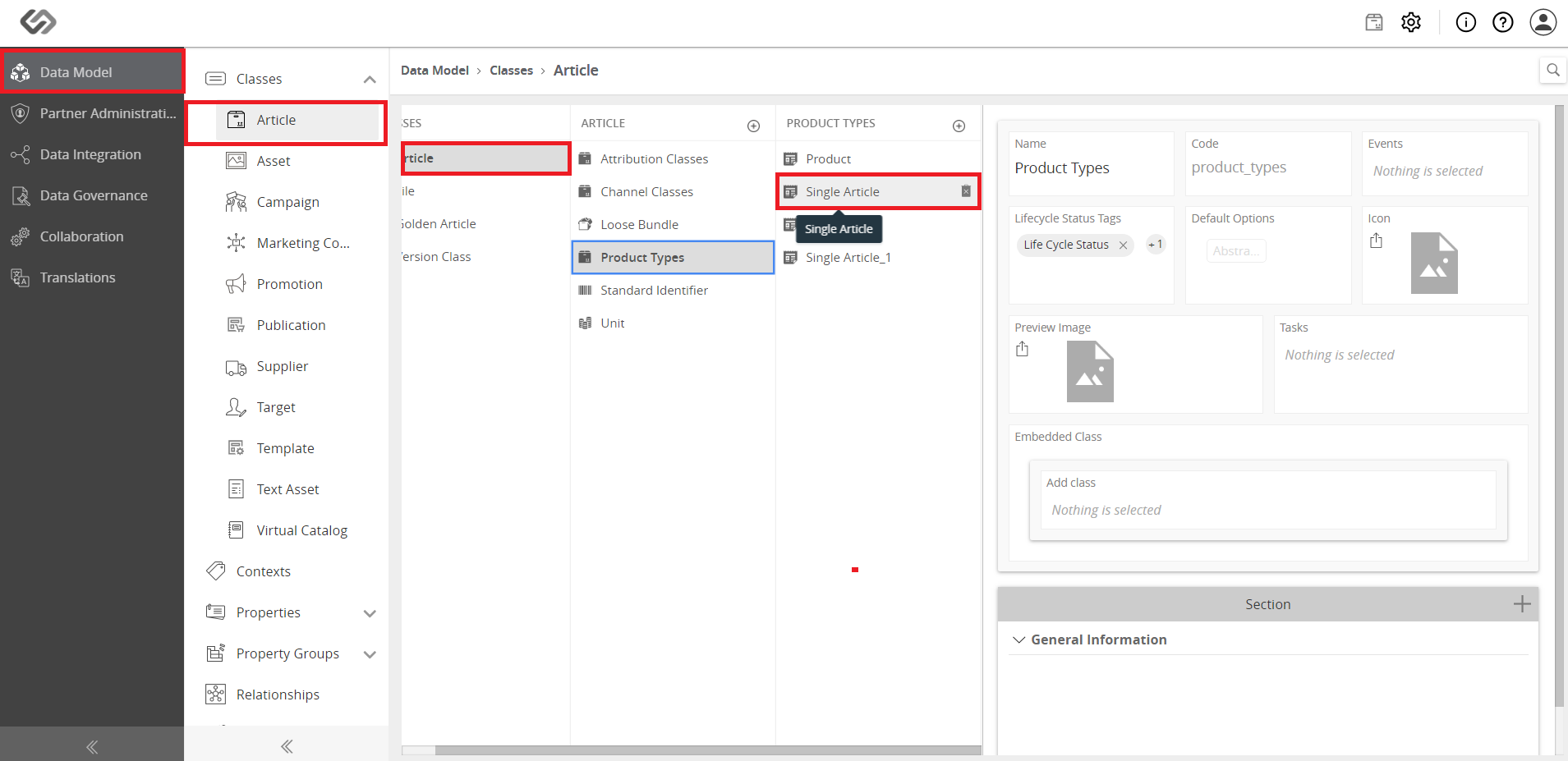Select the Target class

[298, 407]
